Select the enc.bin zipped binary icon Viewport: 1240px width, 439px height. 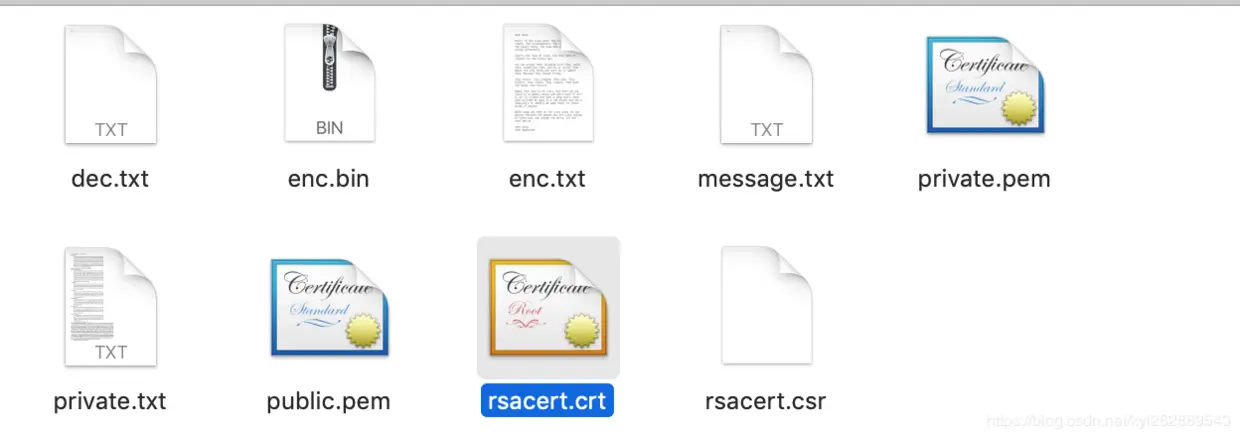pos(329,85)
